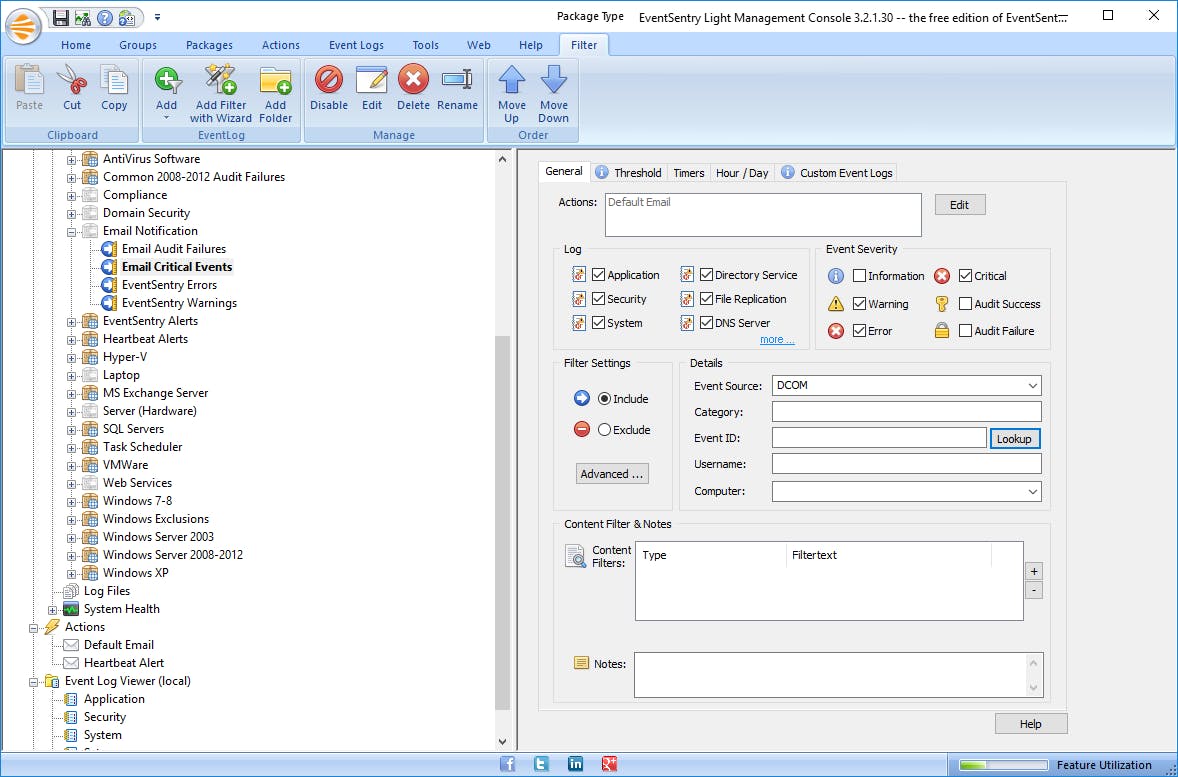
Task: Select the Exclude radio button
Action: (604, 430)
